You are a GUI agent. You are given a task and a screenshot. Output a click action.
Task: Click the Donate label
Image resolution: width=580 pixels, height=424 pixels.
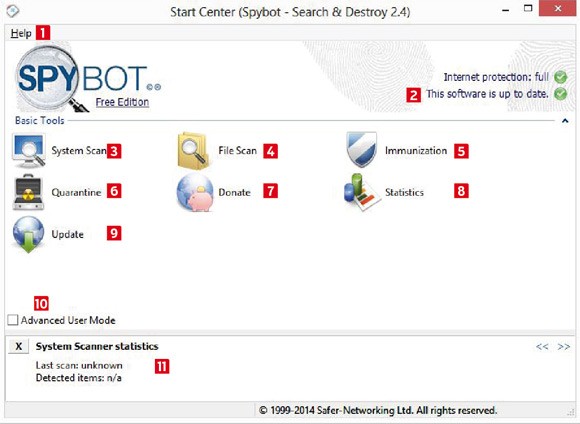234,192
